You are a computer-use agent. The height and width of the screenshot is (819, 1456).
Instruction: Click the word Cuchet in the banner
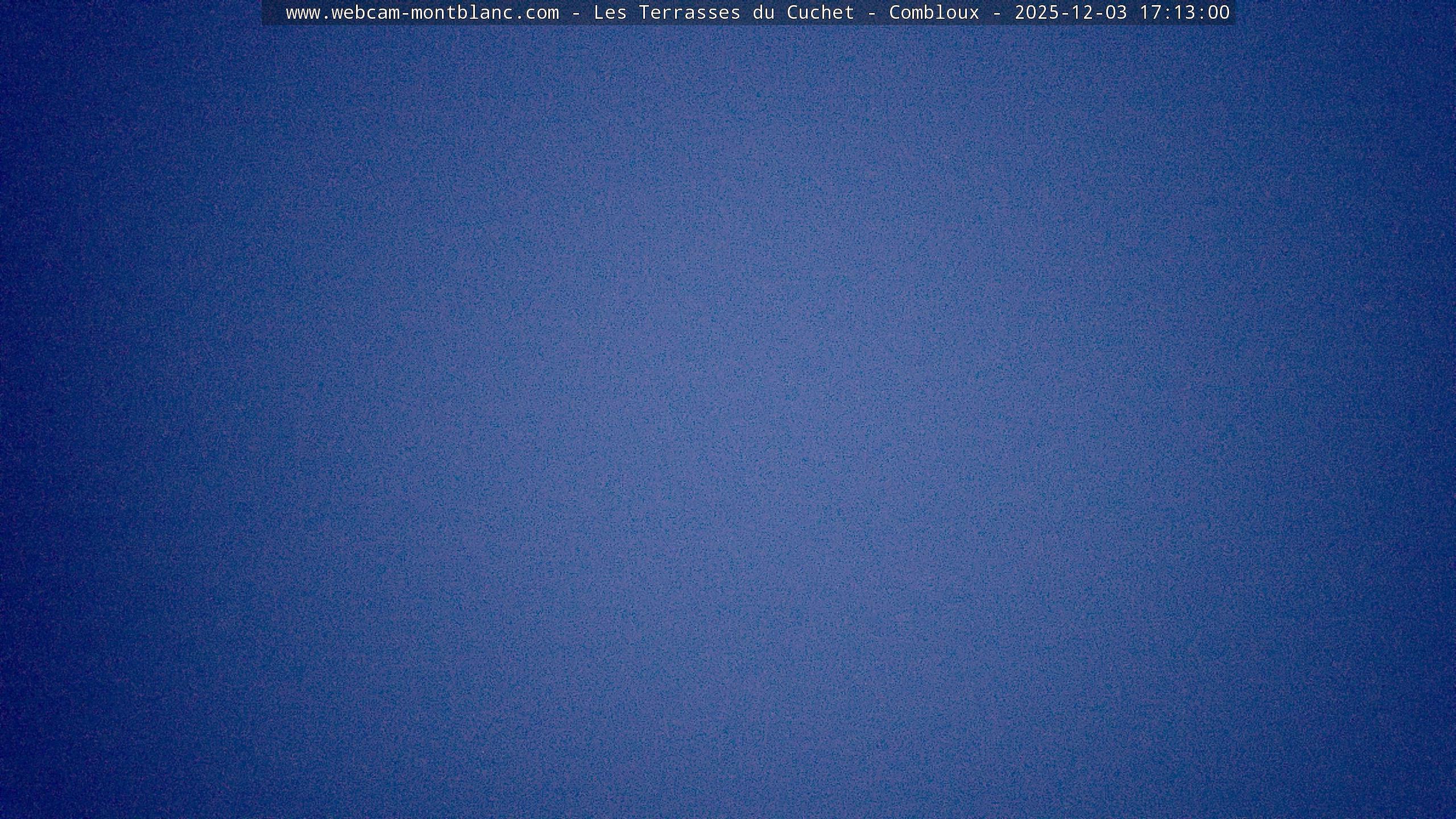[820, 13]
